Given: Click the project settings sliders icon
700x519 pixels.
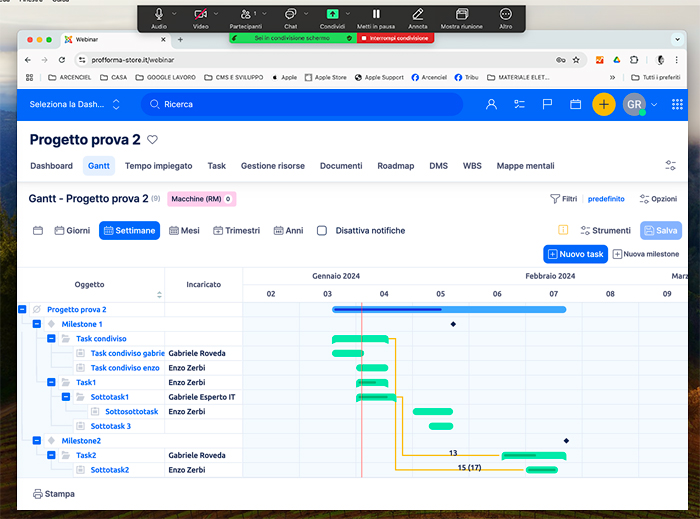Looking at the screenshot, I should coord(670,166).
